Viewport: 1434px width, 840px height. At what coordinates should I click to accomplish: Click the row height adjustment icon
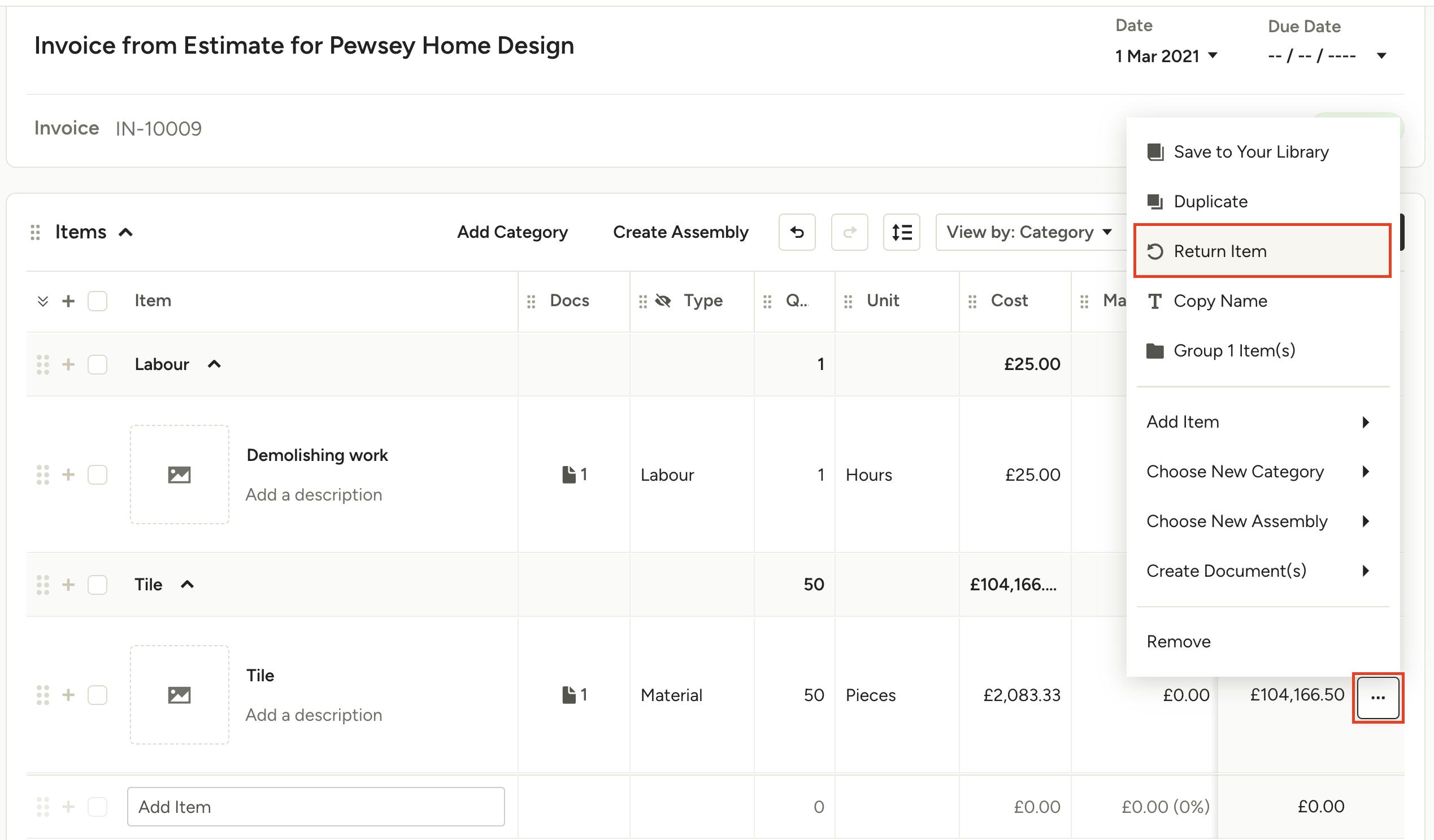click(x=901, y=232)
